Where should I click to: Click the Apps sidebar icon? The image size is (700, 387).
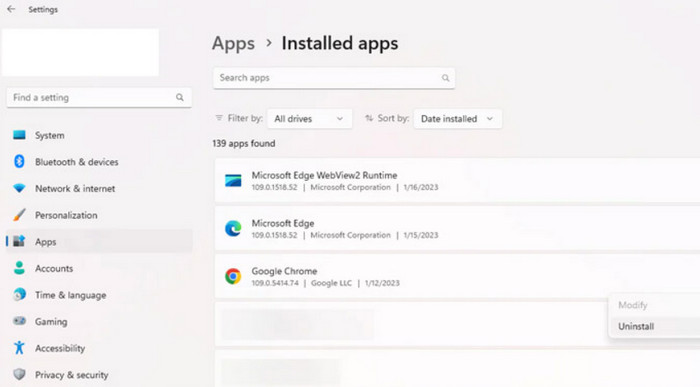pos(19,241)
